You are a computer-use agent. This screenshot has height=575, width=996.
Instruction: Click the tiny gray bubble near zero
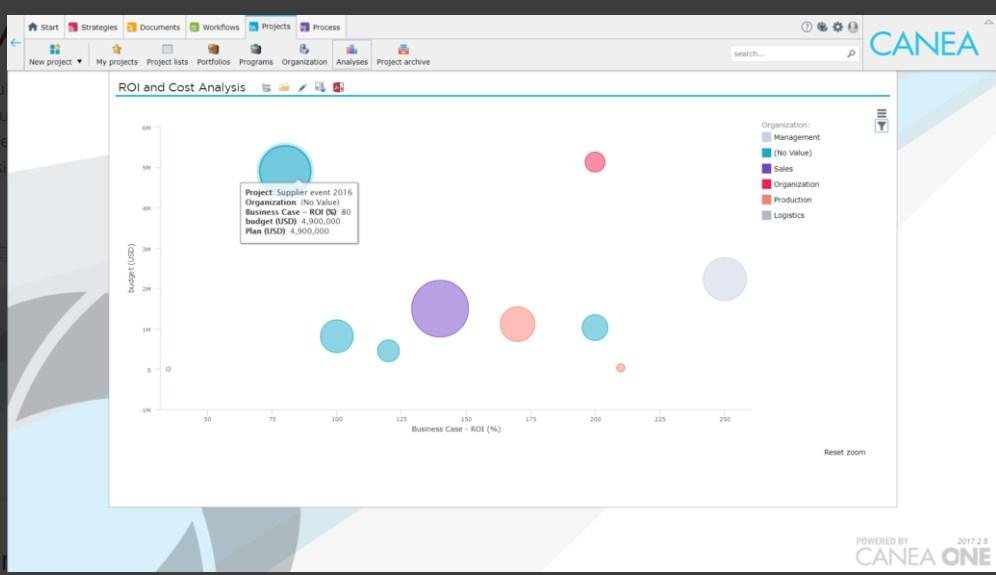coord(168,369)
